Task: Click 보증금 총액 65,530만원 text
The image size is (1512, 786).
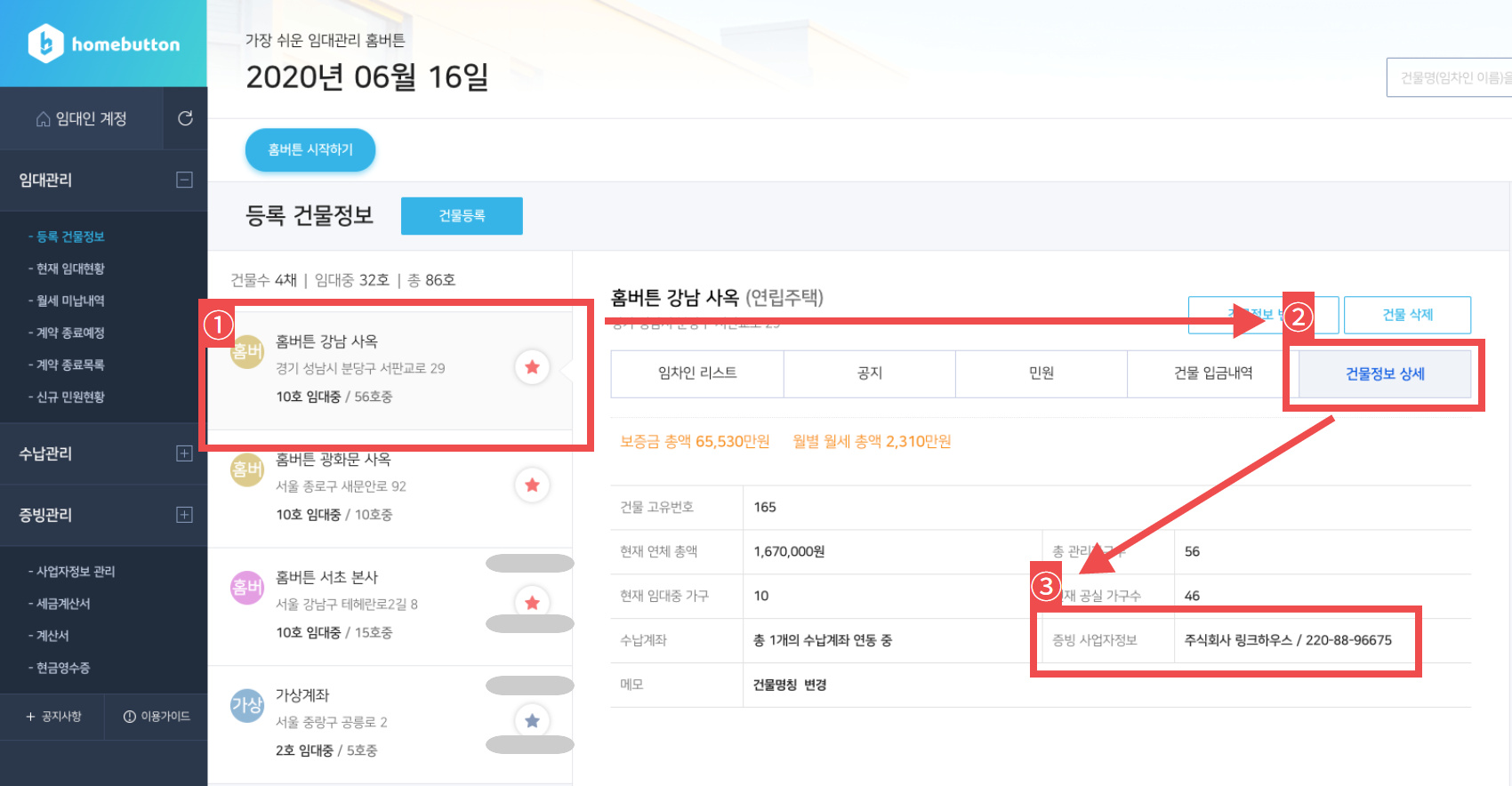Action: (x=695, y=442)
